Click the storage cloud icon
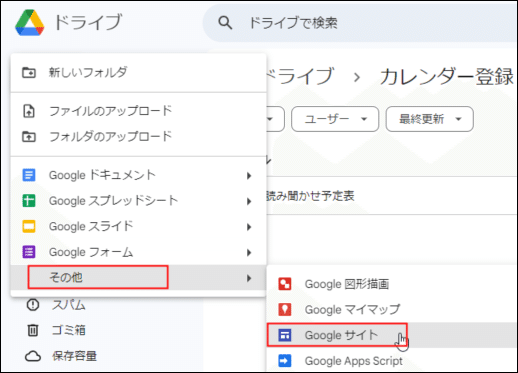Screen dimensions: 518x373 point(33,356)
